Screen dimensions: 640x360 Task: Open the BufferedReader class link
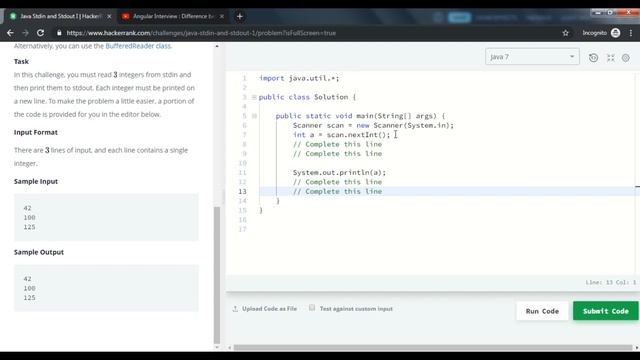(x=138, y=46)
